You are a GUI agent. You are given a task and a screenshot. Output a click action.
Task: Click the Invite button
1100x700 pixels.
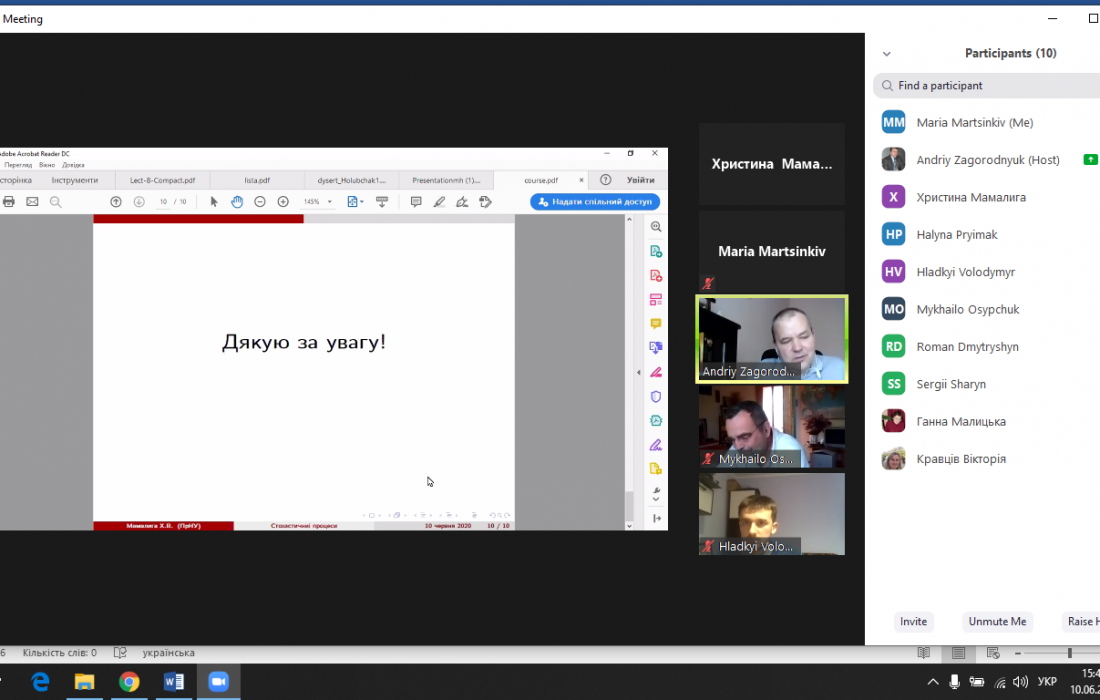(913, 621)
